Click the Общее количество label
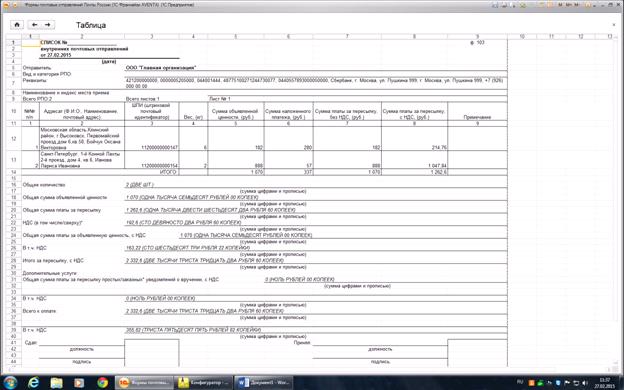Viewport: 624px width, 390px height. 44,185
